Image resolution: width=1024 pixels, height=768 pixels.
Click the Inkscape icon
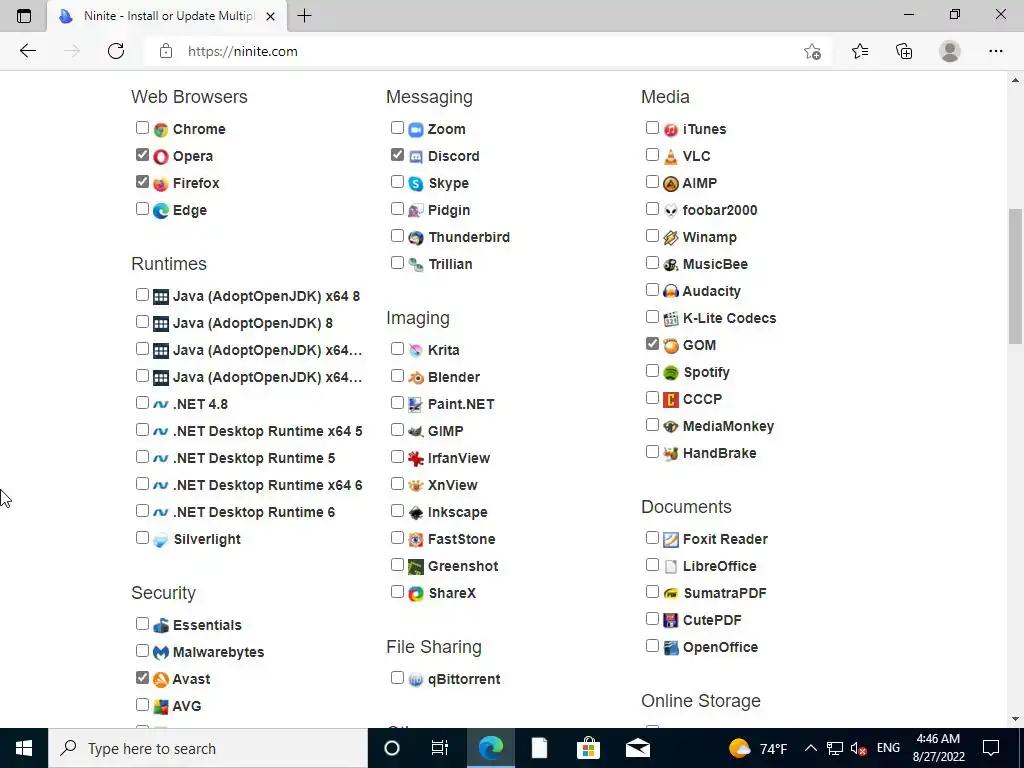point(416,513)
